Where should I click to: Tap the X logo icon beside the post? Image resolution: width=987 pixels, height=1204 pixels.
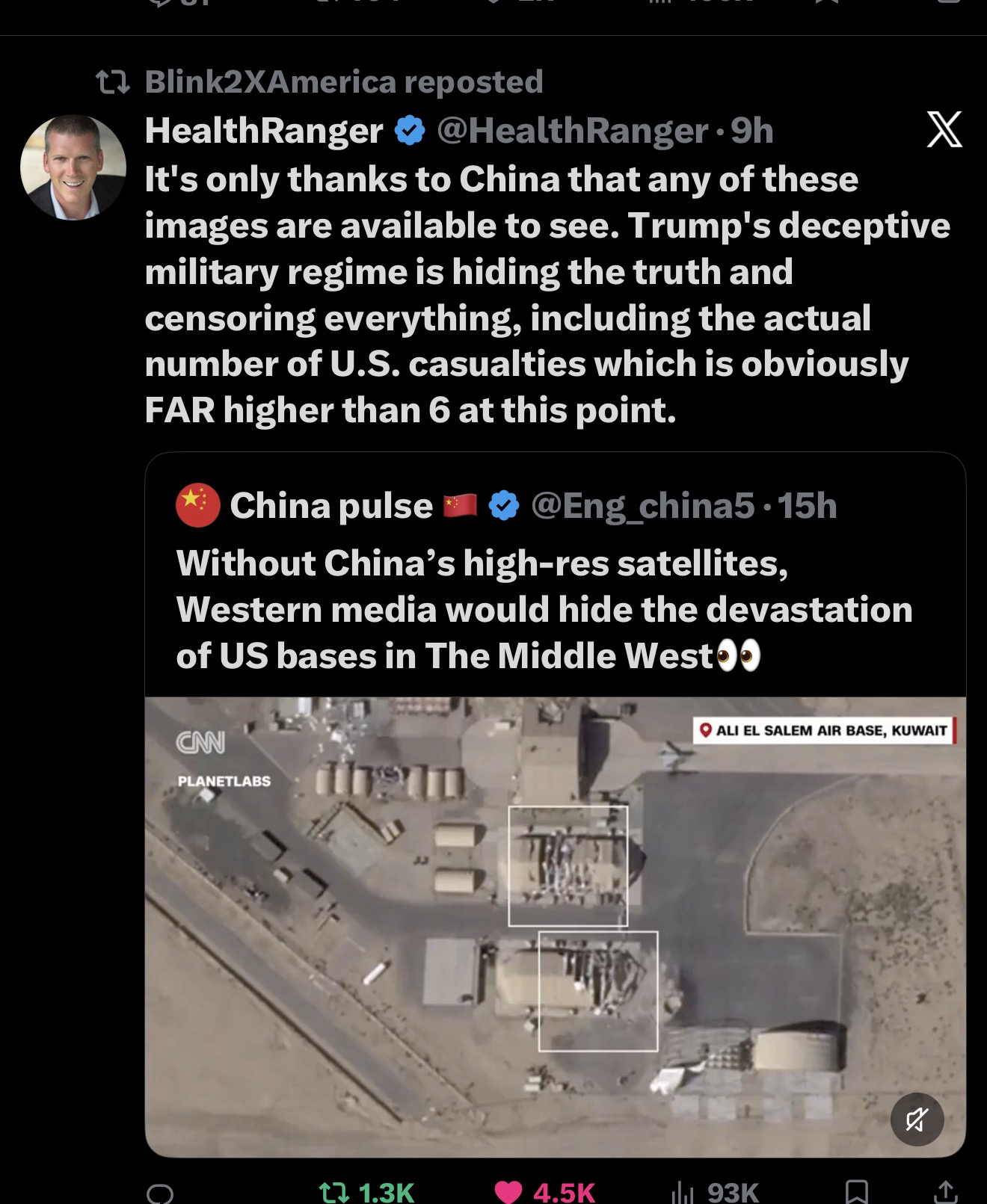pos(944,130)
